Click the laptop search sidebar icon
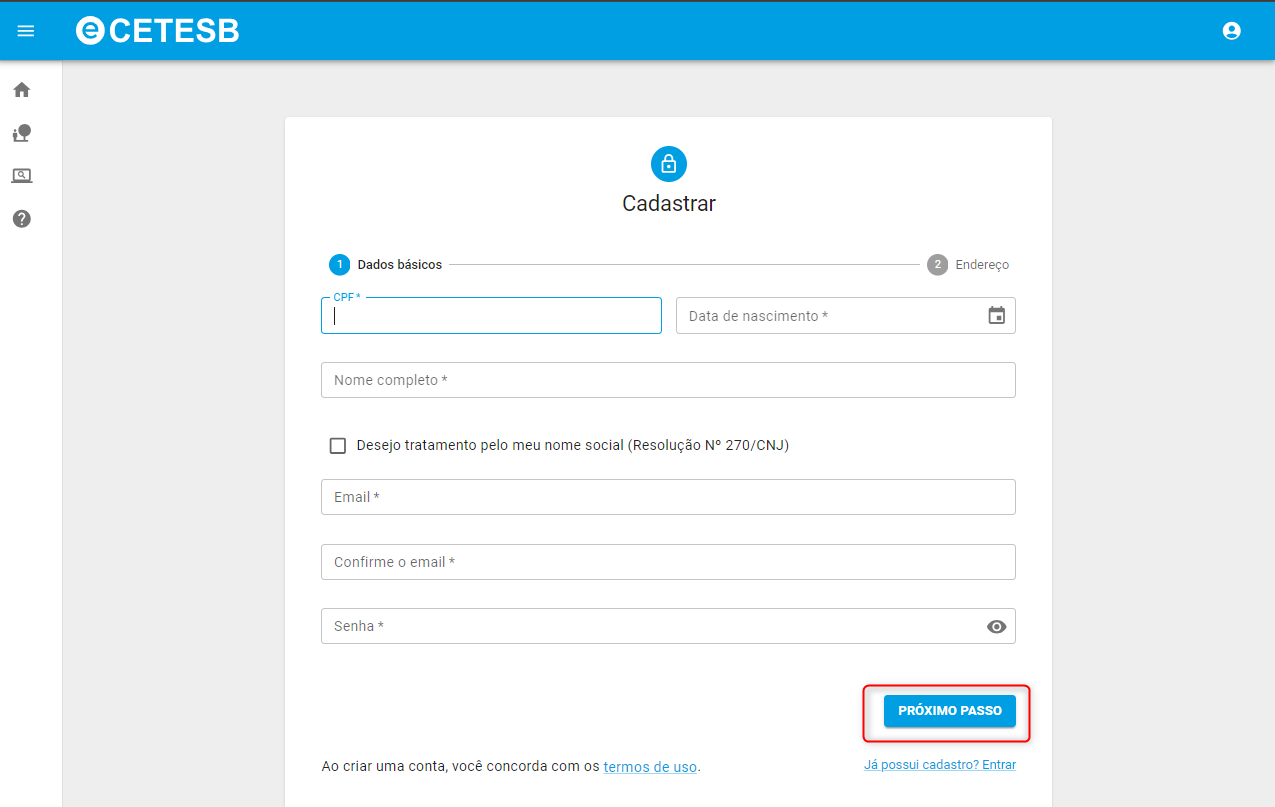This screenshot has height=807, width=1275. [x=22, y=176]
